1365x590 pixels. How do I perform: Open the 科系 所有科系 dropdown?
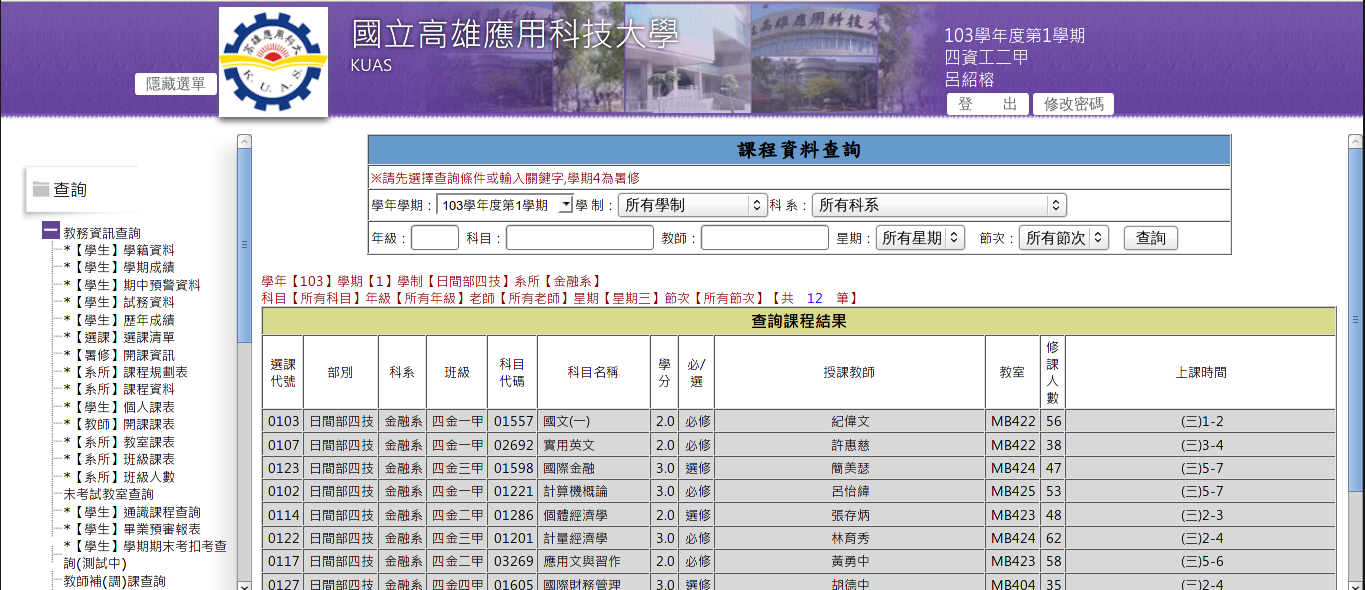[939, 205]
